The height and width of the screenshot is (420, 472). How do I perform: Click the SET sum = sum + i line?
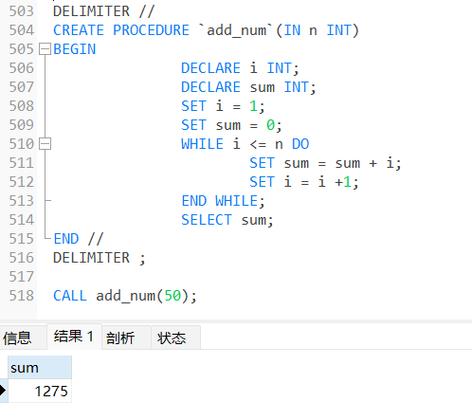click(325, 163)
